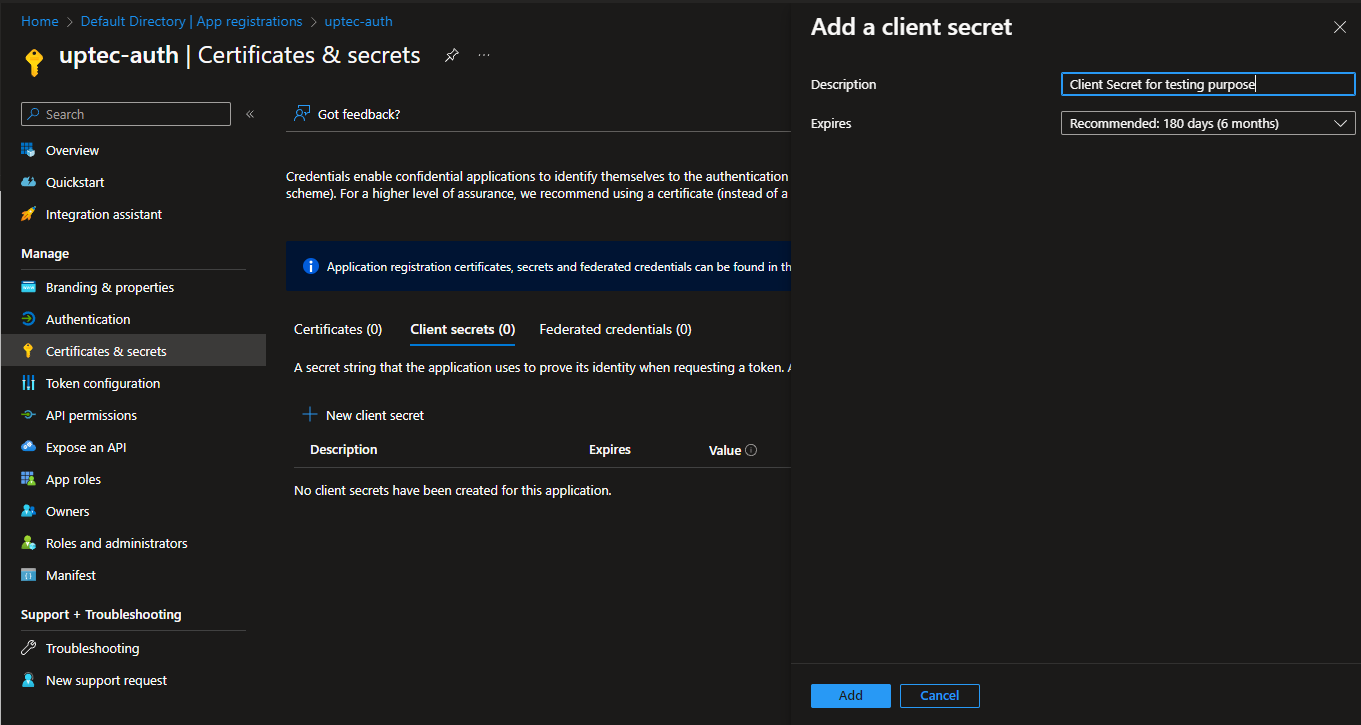Expand the Expires dropdown

(x=1207, y=123)
